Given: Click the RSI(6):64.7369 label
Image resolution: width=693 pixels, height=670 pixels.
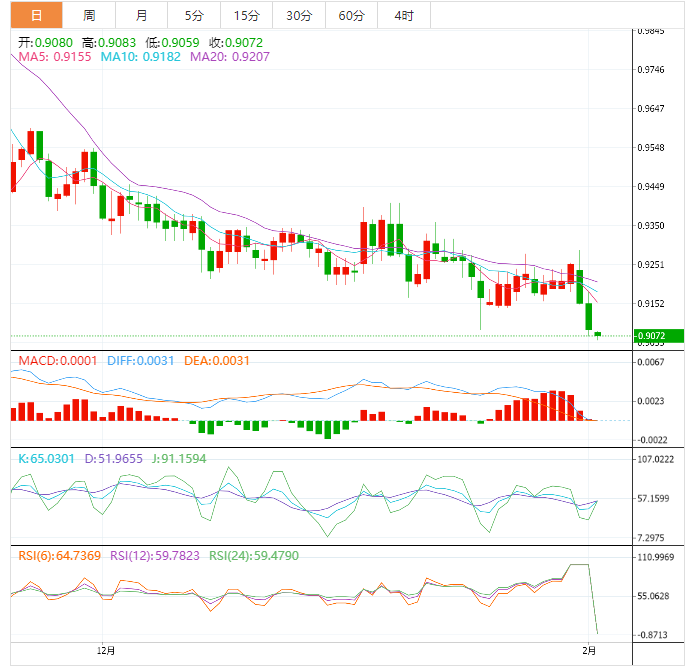Looking at the screenshot, I should coord(56,555).
